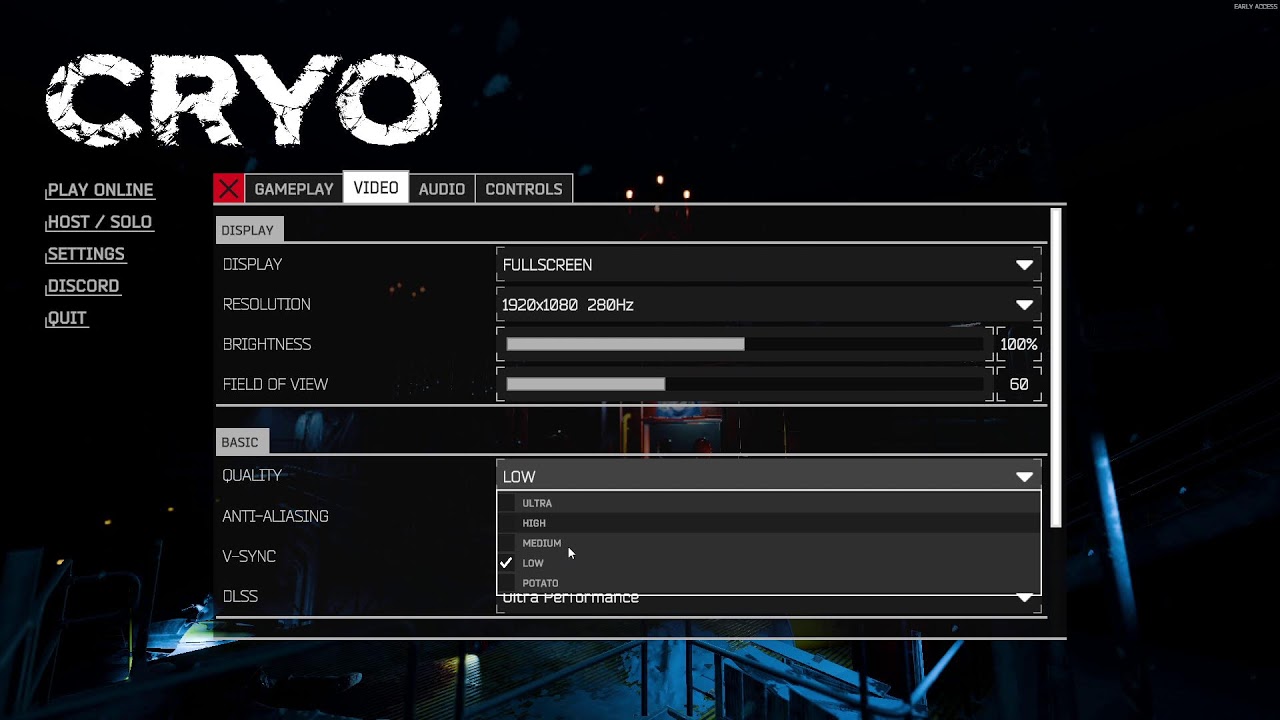Choose HIGH quality option
Screen dimensions: 1280x720
coord(769,523)
